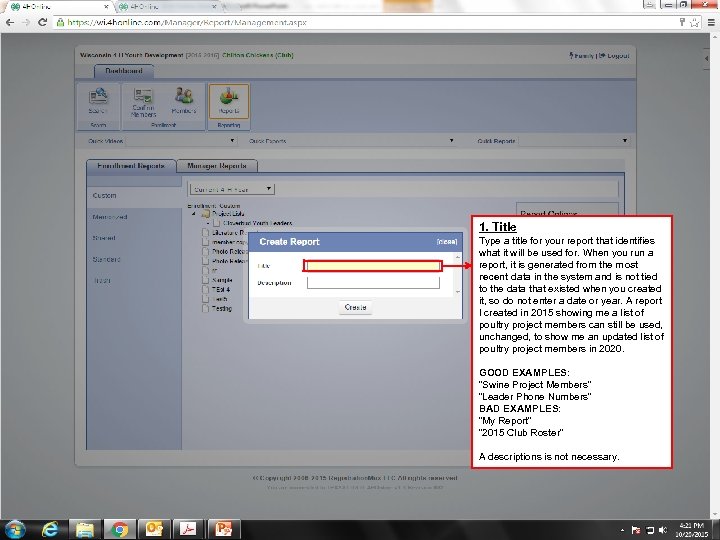Switch to the Manager Reports tab
The width and height of the screenshot is (720, 540).
(217, 166)
